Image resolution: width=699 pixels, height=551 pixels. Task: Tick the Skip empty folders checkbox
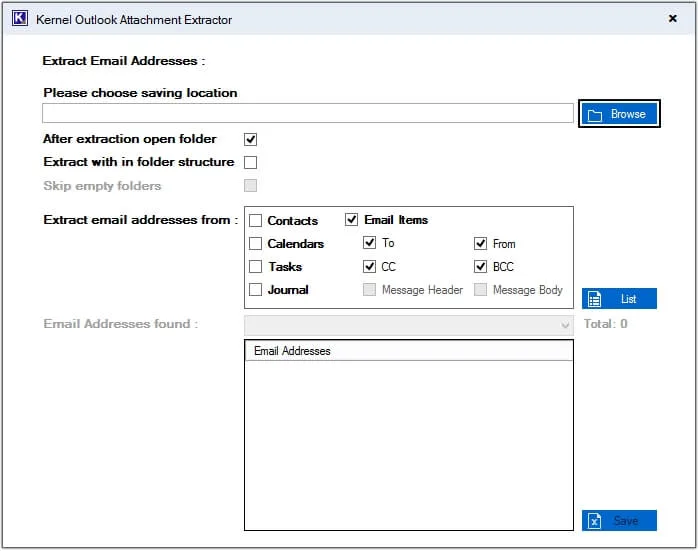tap(251, 185)
